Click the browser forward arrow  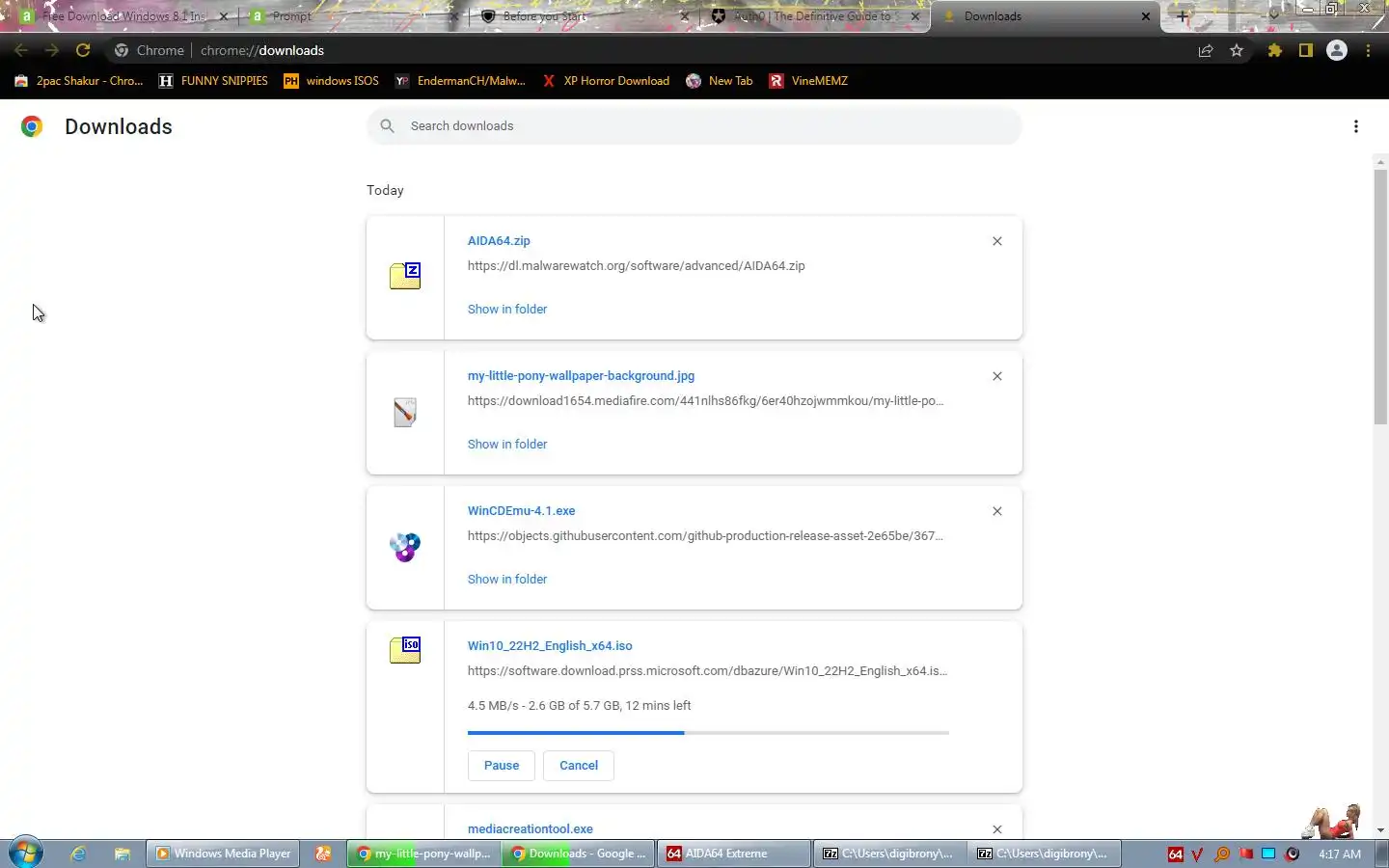52,50
